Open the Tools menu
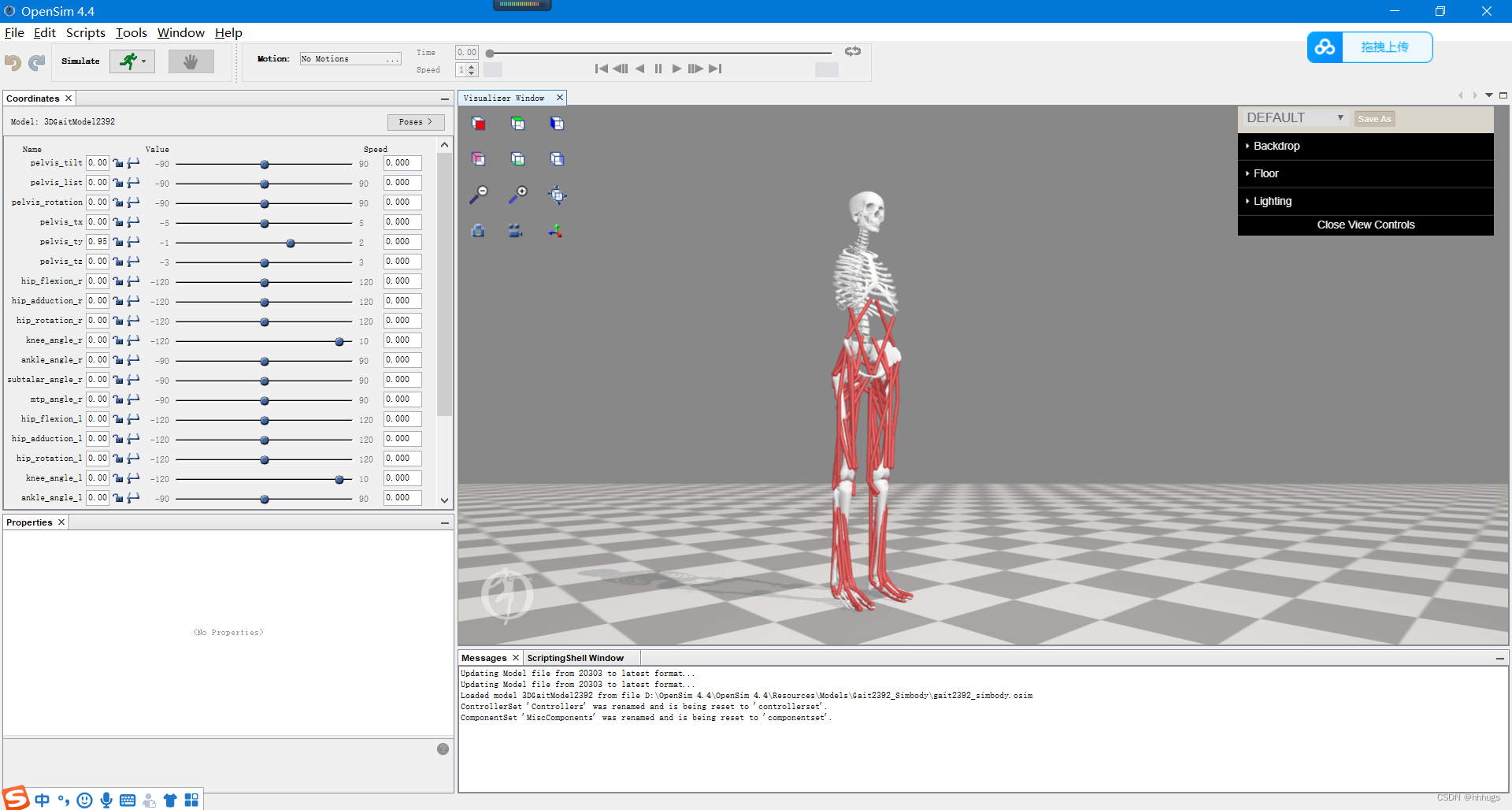Image resolution: width=1512 pixels, height=810 pixels. pyautogui.click(x=132, y=33)
